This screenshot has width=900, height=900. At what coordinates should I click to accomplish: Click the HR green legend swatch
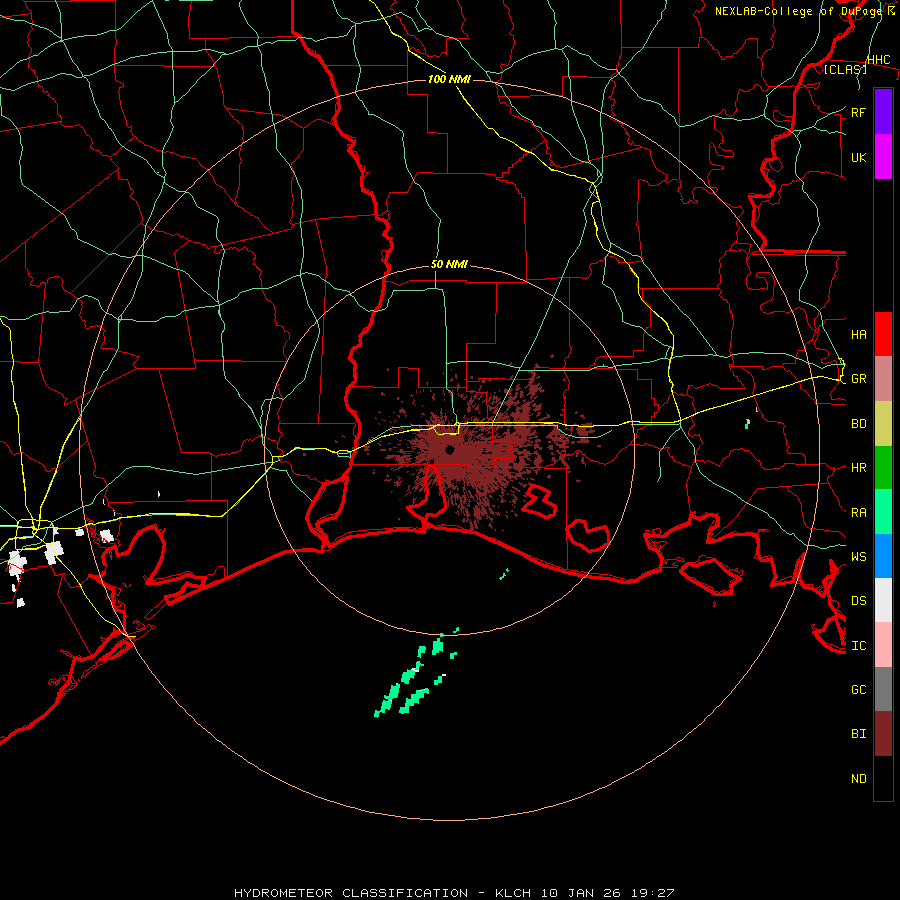[883, 467]
